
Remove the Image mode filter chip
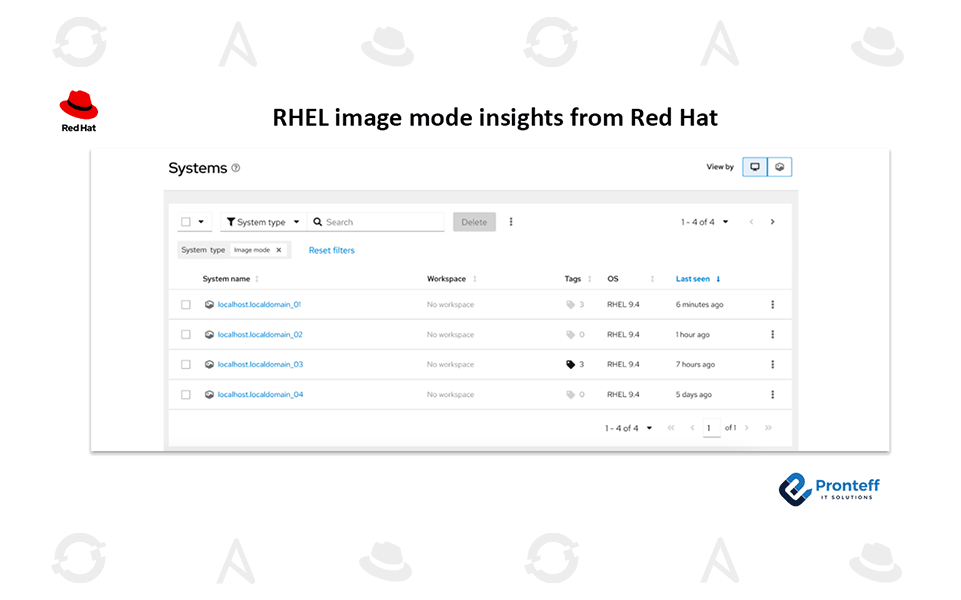click(279, 250)
